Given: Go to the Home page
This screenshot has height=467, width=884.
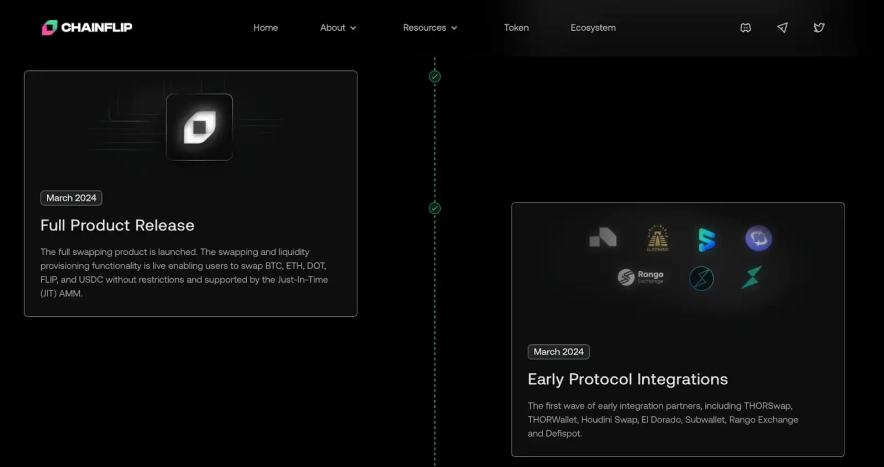Looking at the screenshot, I should (x=265, y=28).
